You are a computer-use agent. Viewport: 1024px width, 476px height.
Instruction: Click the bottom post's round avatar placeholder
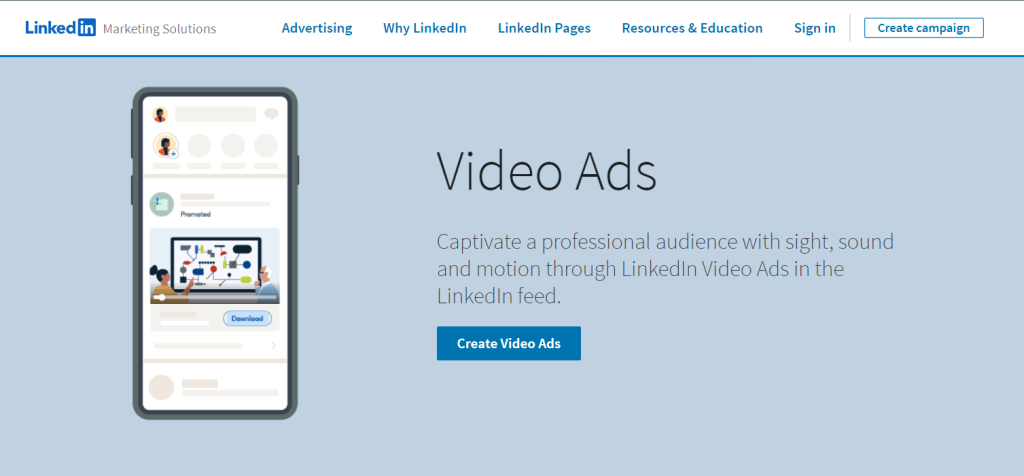coord(161,387)
